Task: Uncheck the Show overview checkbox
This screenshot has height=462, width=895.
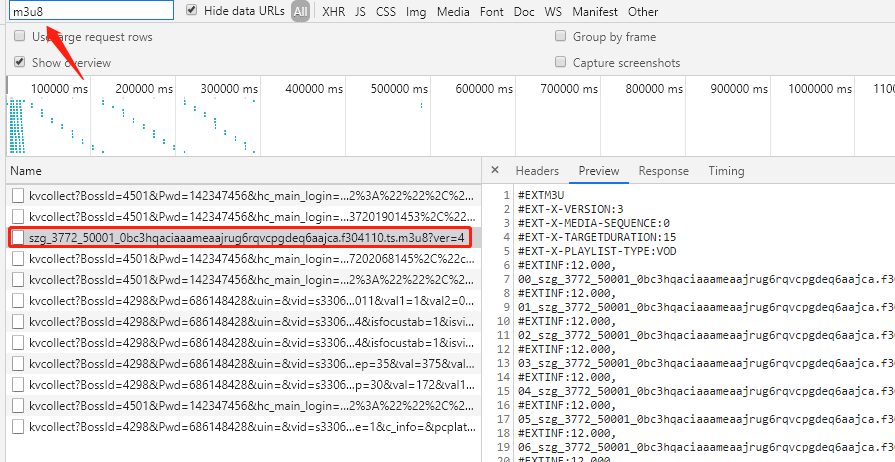Action: (x=19, y=62)
